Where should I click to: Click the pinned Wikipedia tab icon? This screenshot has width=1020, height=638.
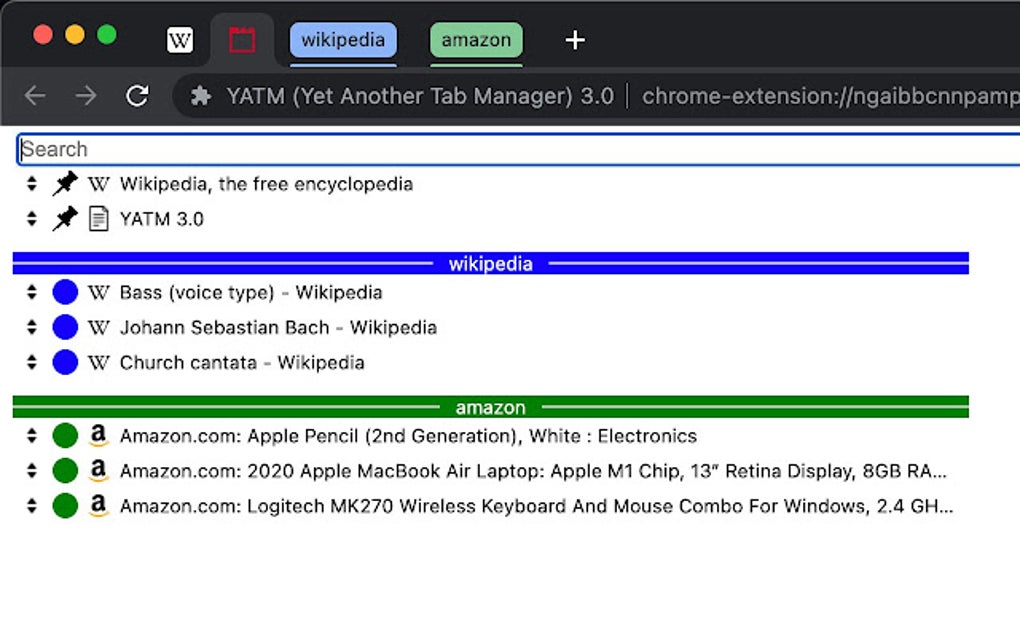pyautogui.click(x=180, y=40)
